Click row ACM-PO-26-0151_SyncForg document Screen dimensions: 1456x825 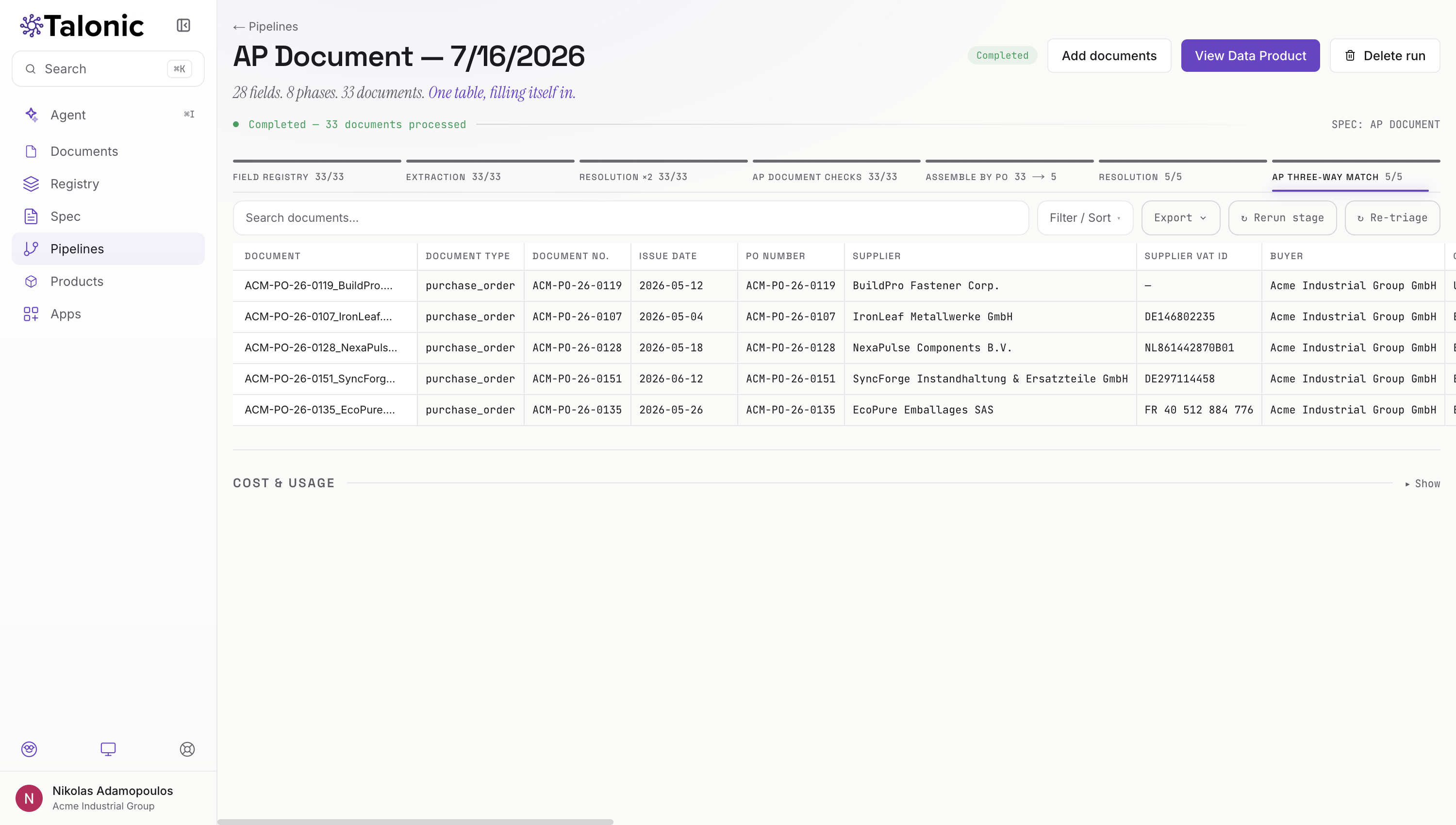coord(320,379)
